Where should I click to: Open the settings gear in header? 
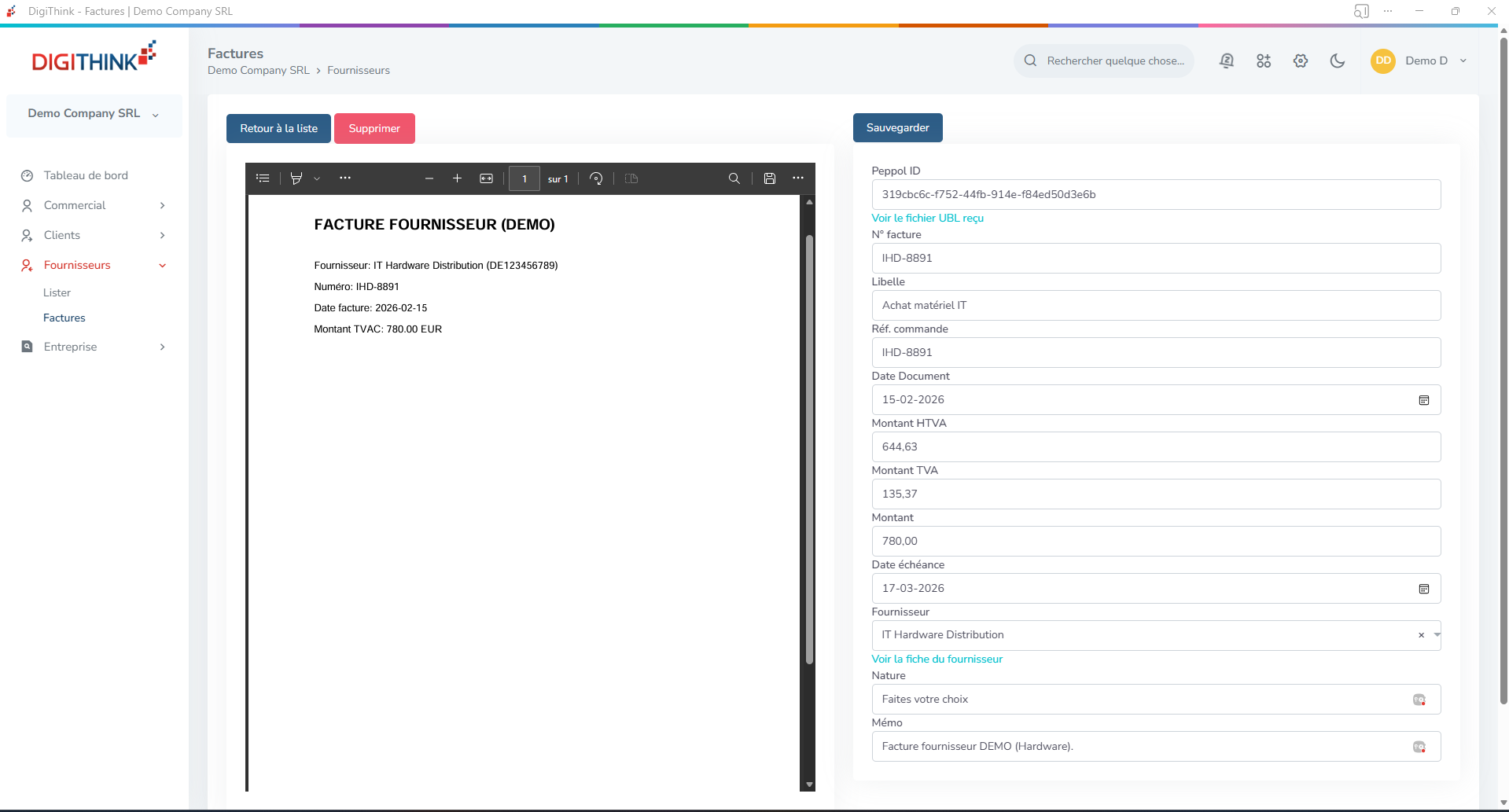[1301, 61]
